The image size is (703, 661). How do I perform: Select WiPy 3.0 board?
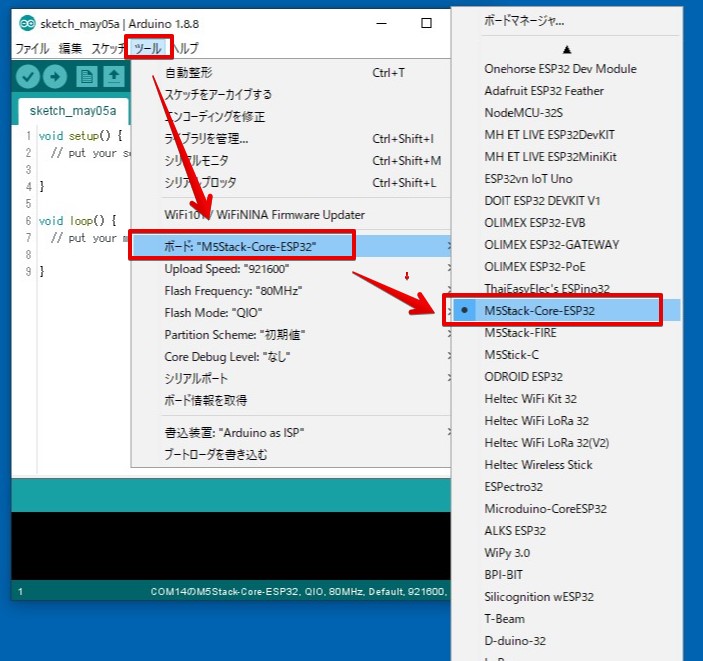pyautogui.click(x=567, y=552)
